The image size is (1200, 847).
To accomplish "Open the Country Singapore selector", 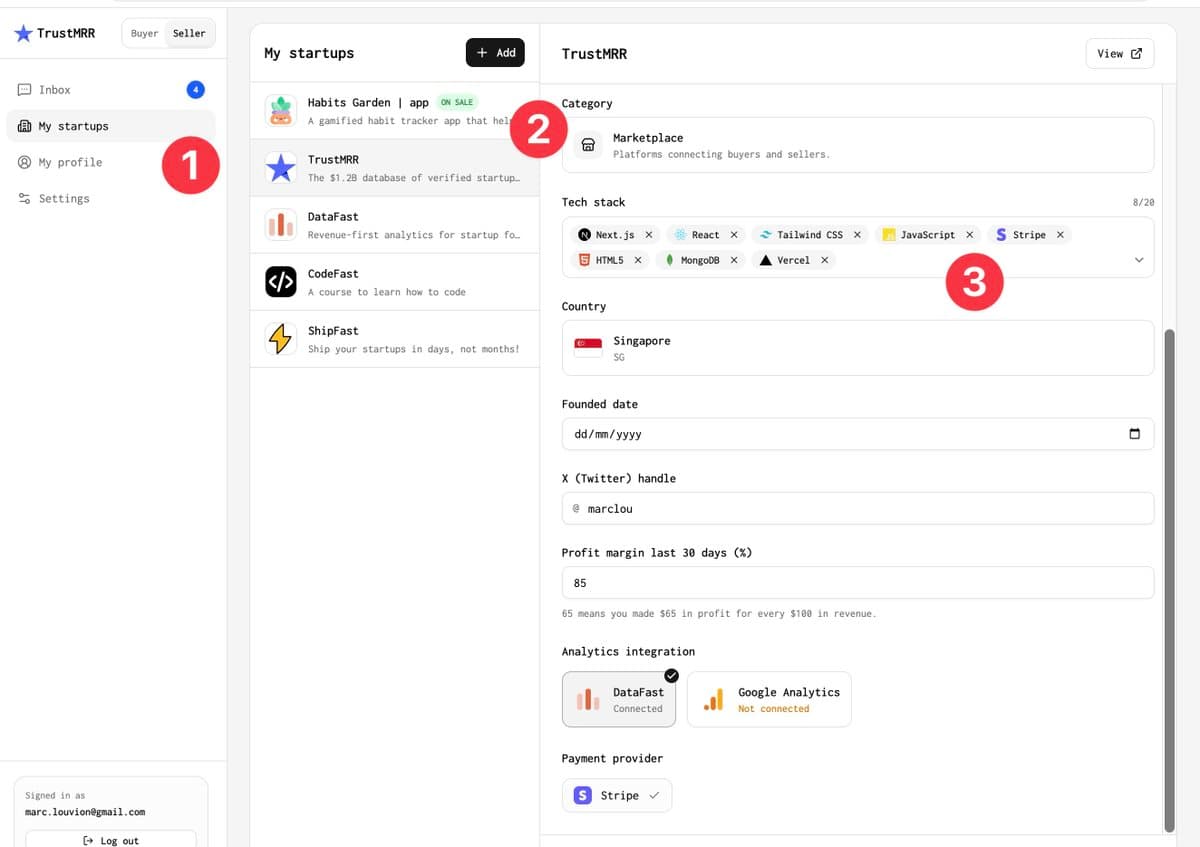I will [858, 348].
